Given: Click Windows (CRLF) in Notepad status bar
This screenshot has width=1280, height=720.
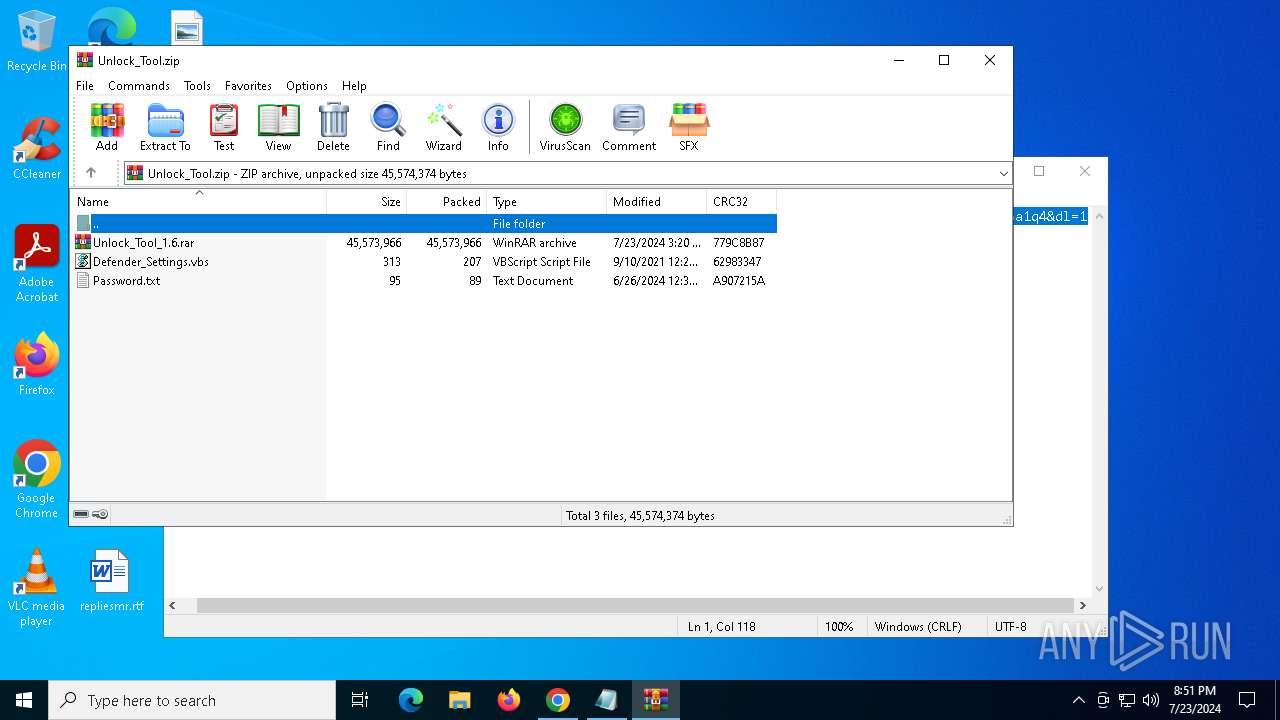Looking at the screenshot, I should pyautogui.click(x=918, y=627).
